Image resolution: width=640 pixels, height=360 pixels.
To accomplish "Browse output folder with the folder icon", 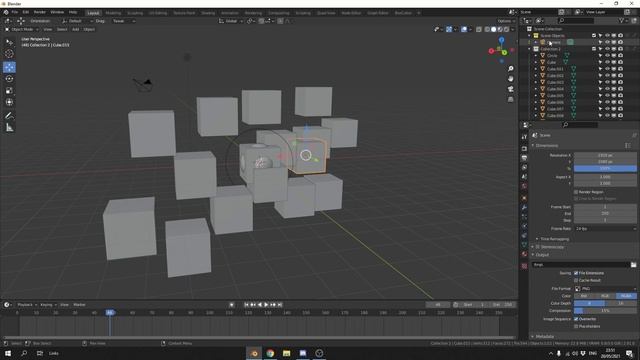I will pos(633,265).
